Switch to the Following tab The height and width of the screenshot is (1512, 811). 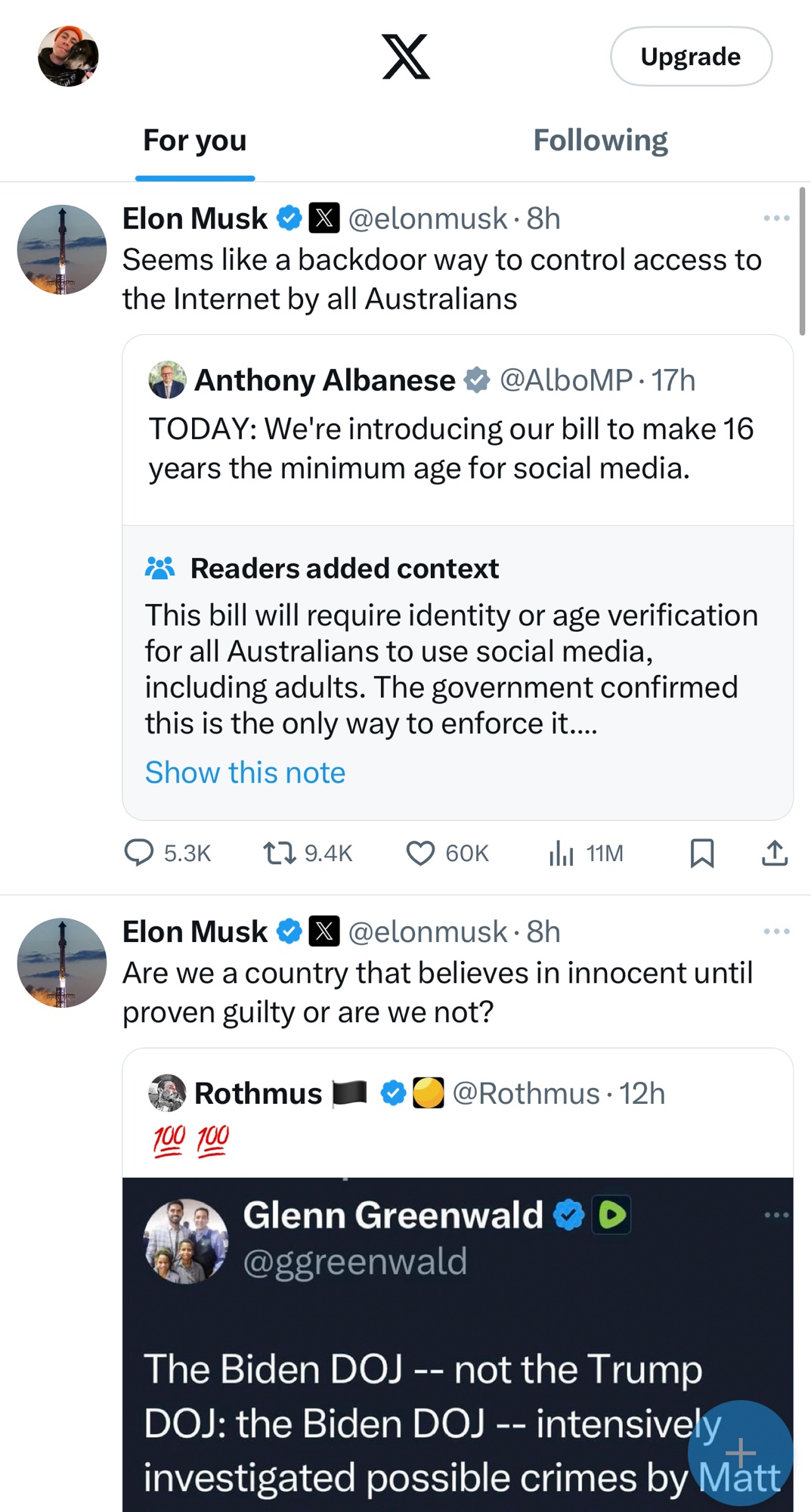pyautogui.click(x=600, y=141)
